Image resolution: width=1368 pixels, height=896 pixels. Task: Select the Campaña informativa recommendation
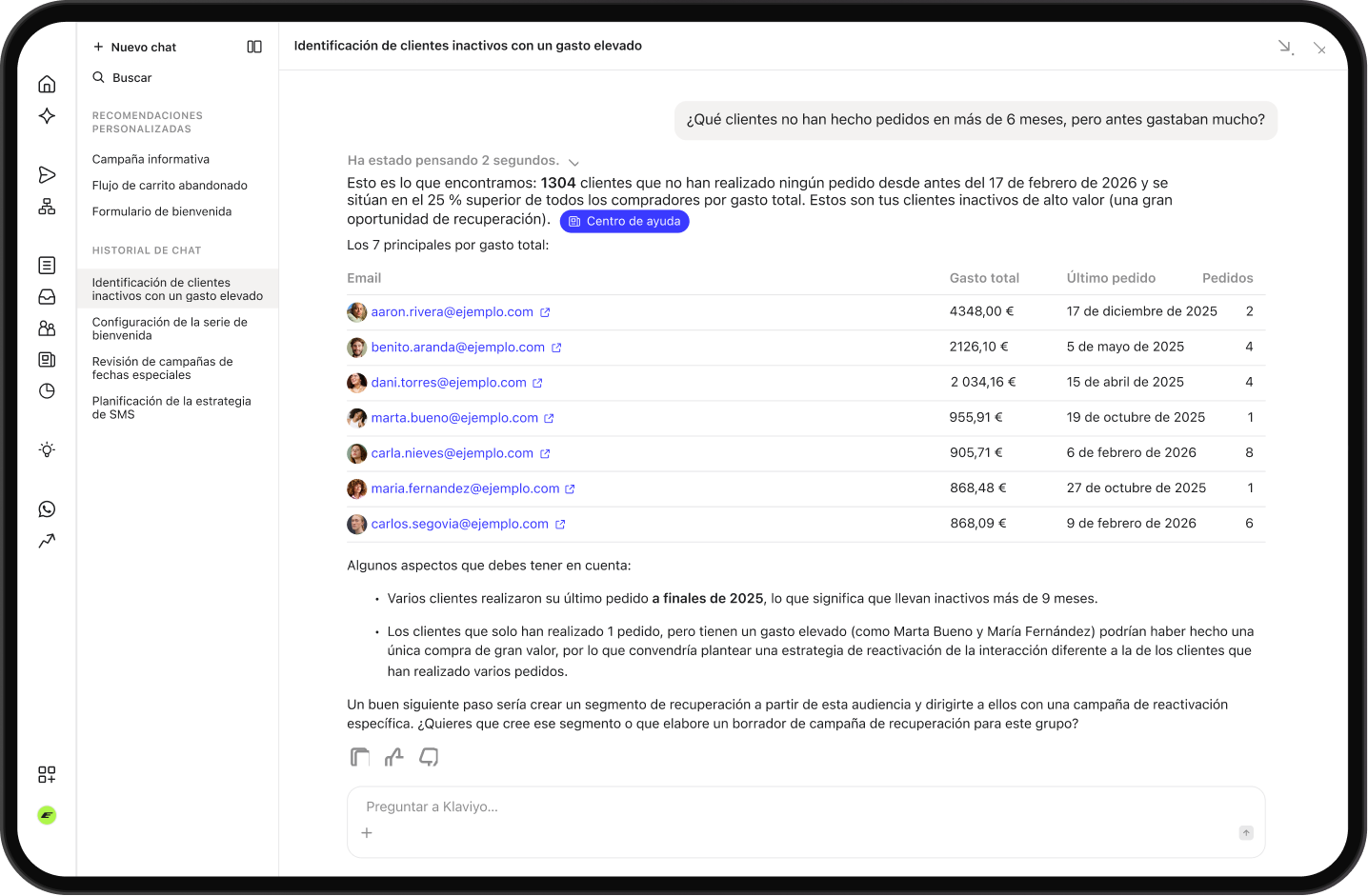click(x=151, y=159)
